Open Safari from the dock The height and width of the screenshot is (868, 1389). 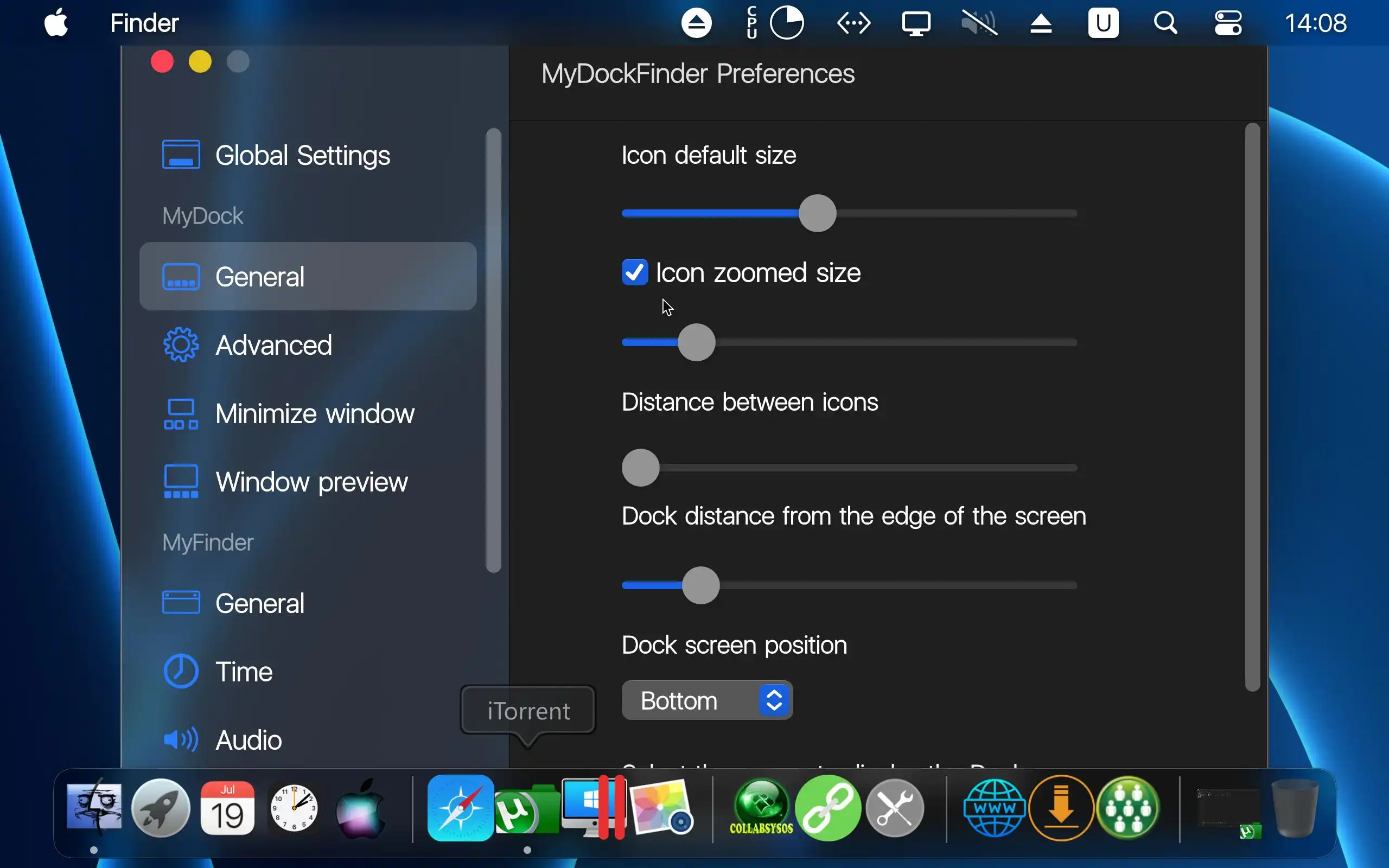click(x=460, y=808)
